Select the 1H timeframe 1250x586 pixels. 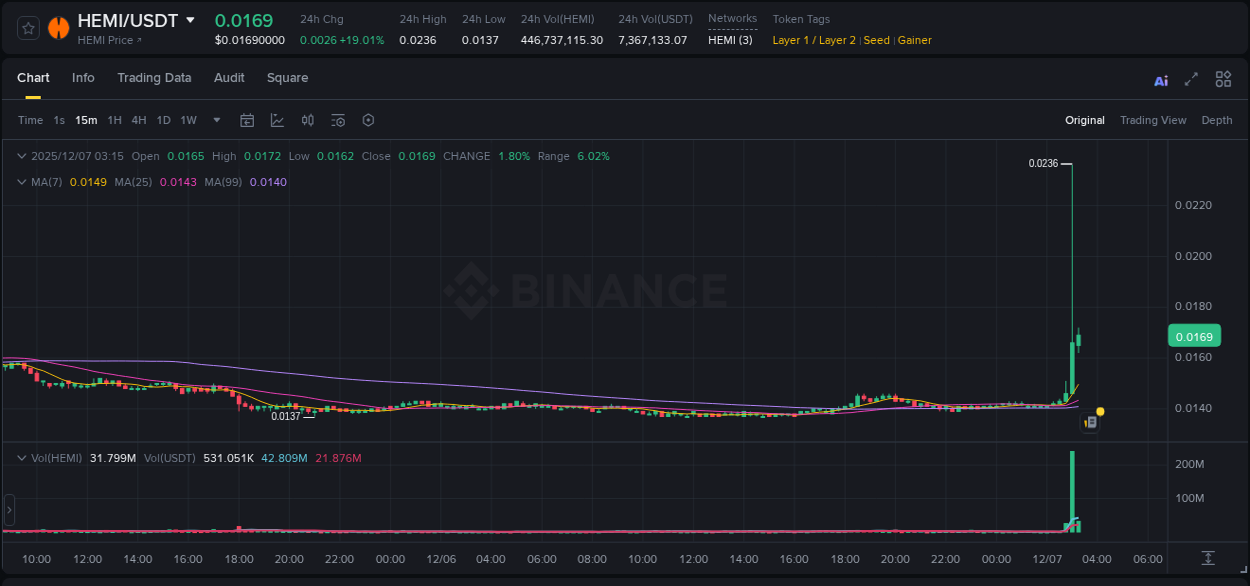[x=114, y=120]
